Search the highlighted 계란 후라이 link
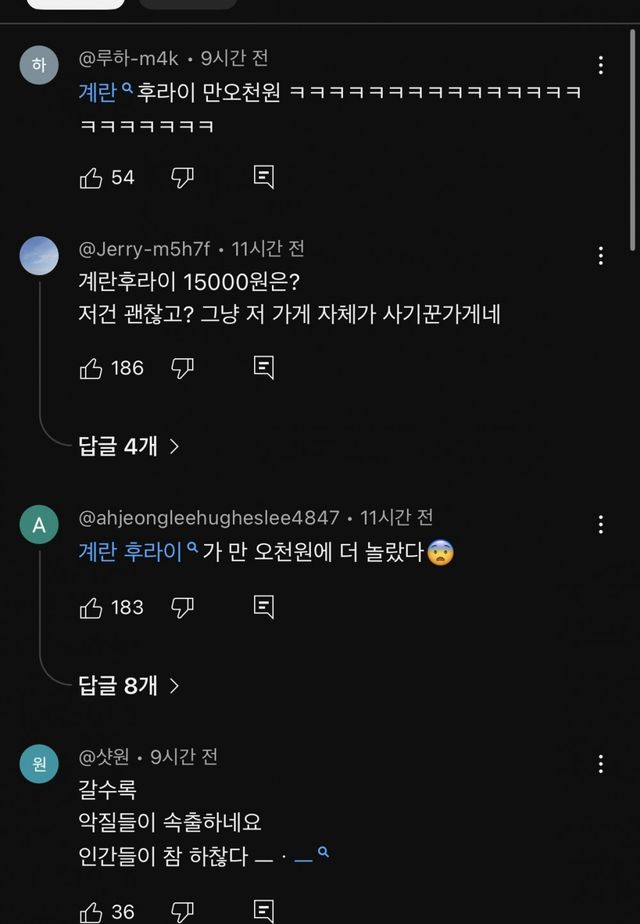The height and width of the screenshot is (924, 640). [x=137, y=551]
